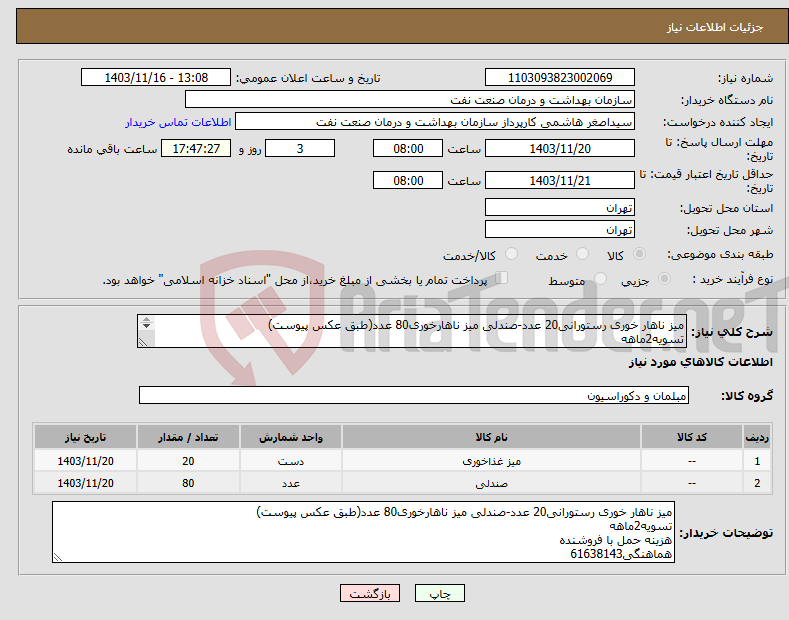Screen dimensions: 789x620
Task: Click the request creator سیداصغر هاشمی field
Action: tap(435, 122)
